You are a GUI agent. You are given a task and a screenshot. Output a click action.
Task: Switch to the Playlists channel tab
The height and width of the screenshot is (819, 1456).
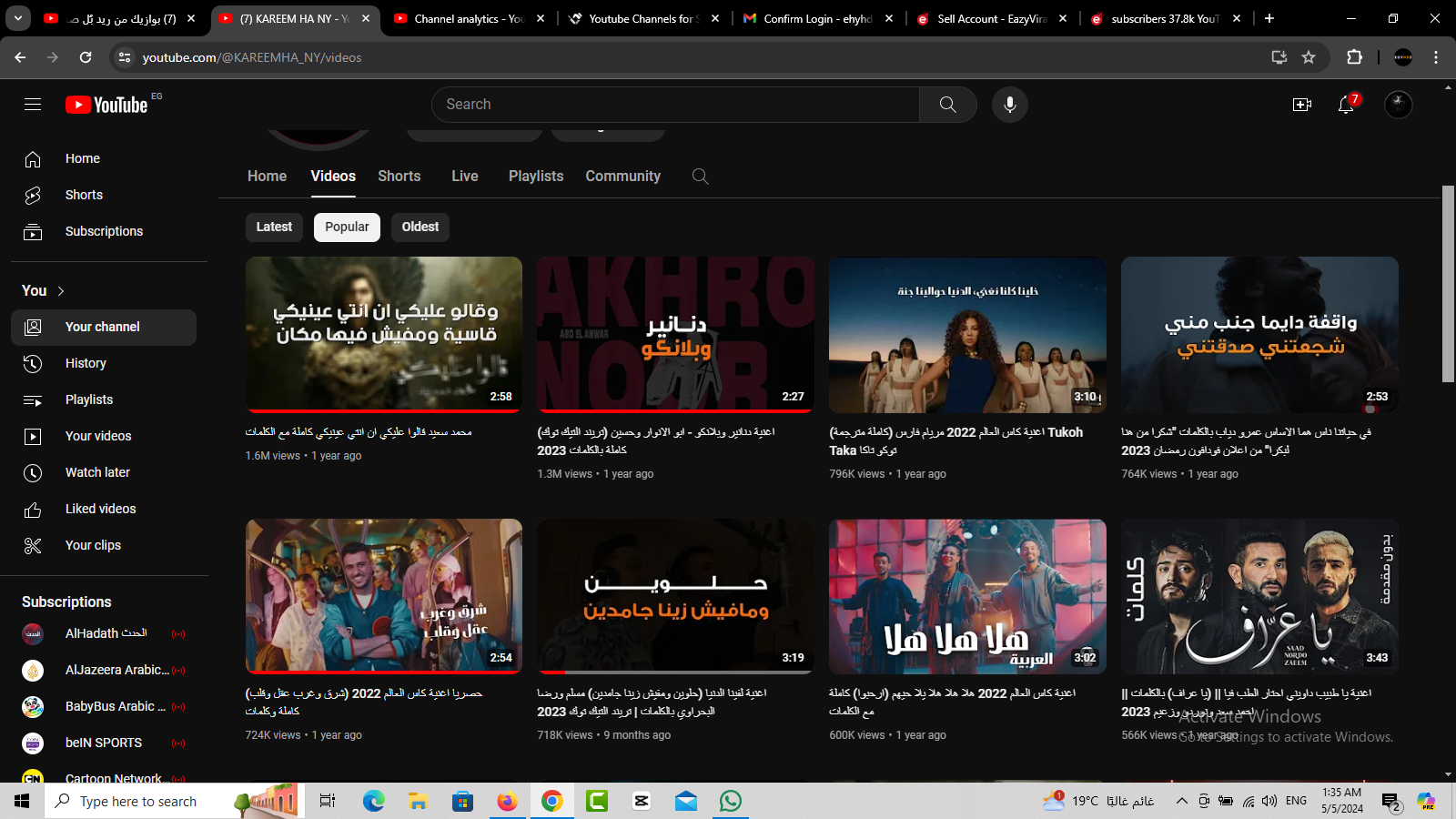pyautogui.click(x=535, y=177)
